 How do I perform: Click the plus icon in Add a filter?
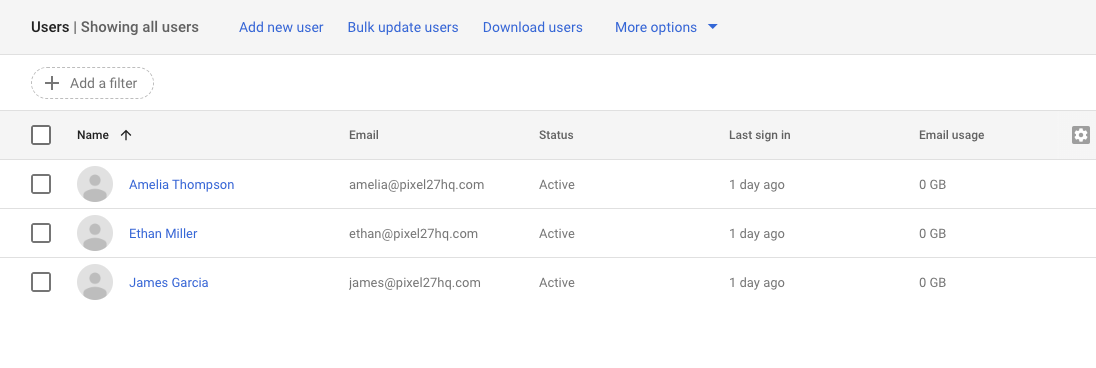(x=52, y=83)
